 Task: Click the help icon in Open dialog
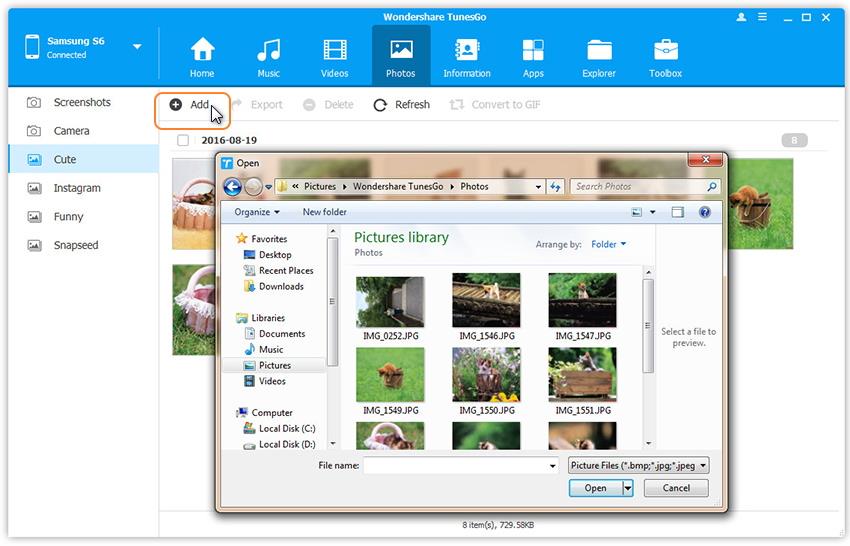click(704, 212)
